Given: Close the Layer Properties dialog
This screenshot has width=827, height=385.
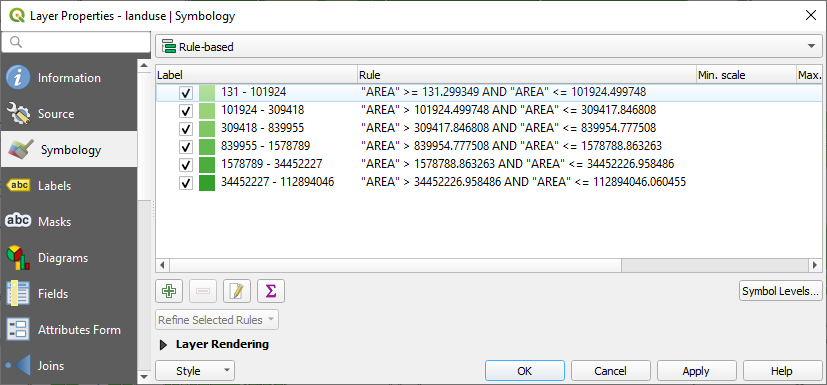Looking at the screenshot, I should (x=811, y=15).
